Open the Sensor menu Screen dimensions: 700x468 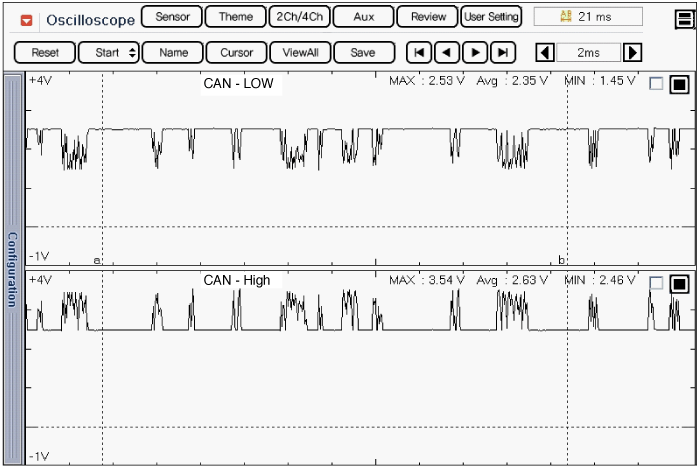172,17
